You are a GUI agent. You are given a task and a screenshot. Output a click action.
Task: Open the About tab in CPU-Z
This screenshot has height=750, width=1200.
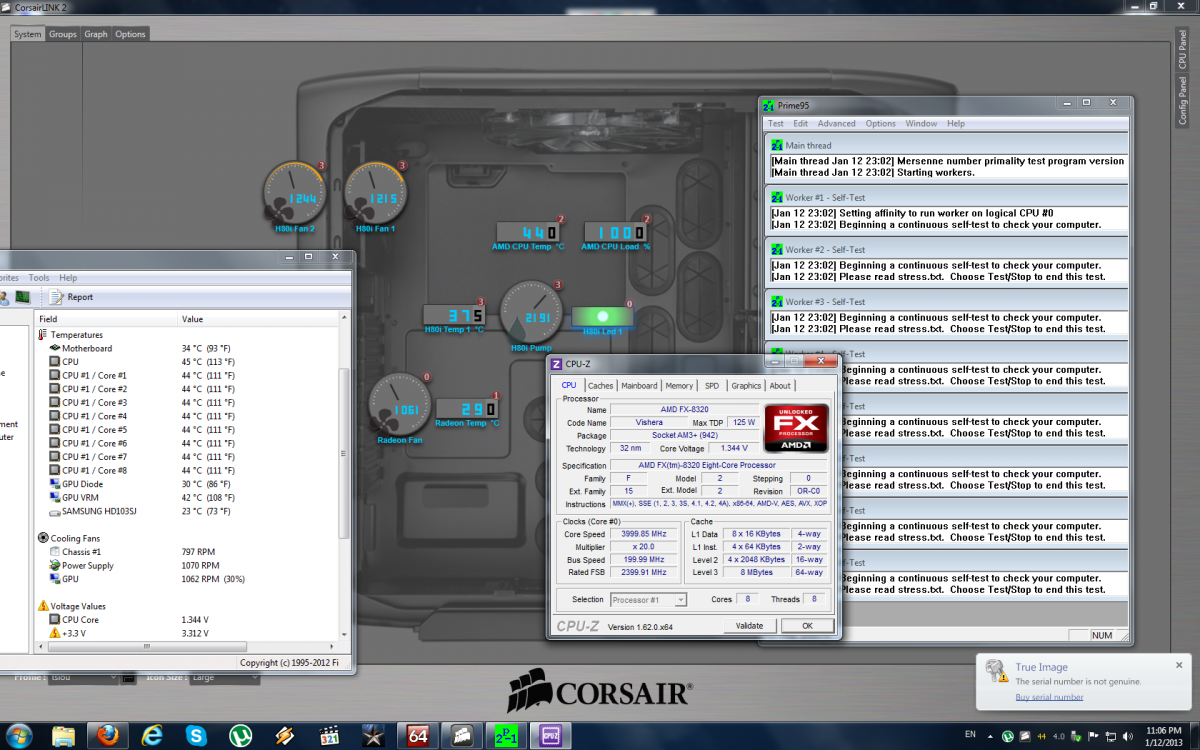(780, 385)
